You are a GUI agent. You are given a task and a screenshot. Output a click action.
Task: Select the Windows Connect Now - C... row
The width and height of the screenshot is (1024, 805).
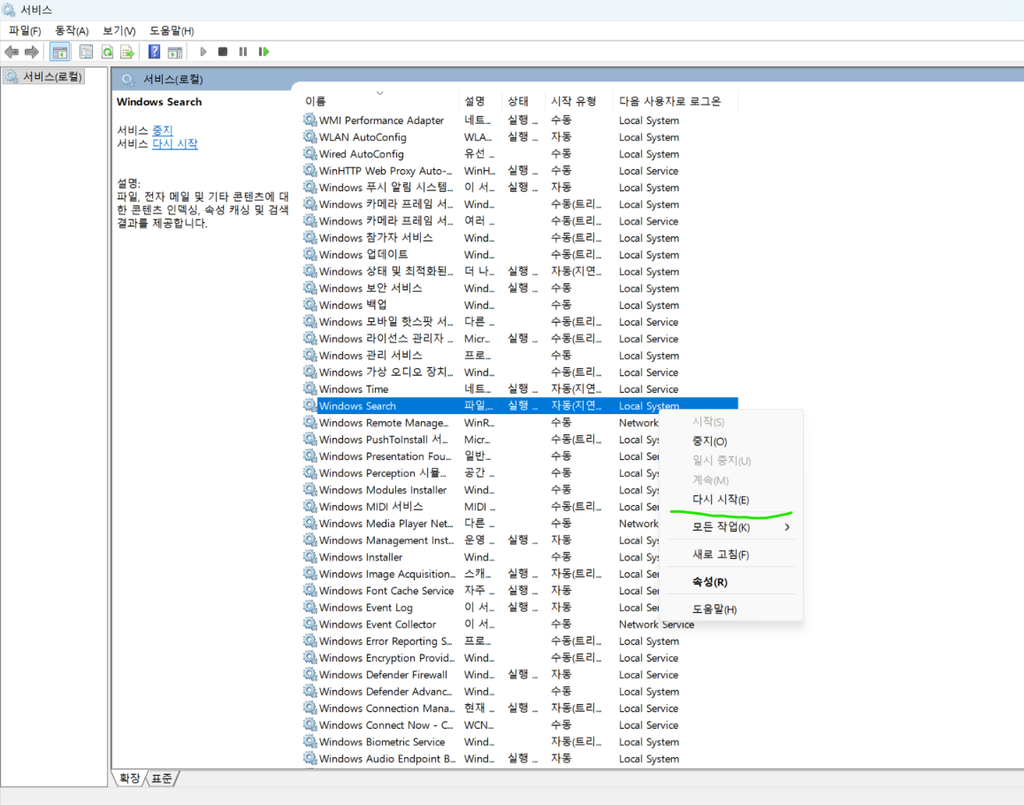click(x=520, y=725)
